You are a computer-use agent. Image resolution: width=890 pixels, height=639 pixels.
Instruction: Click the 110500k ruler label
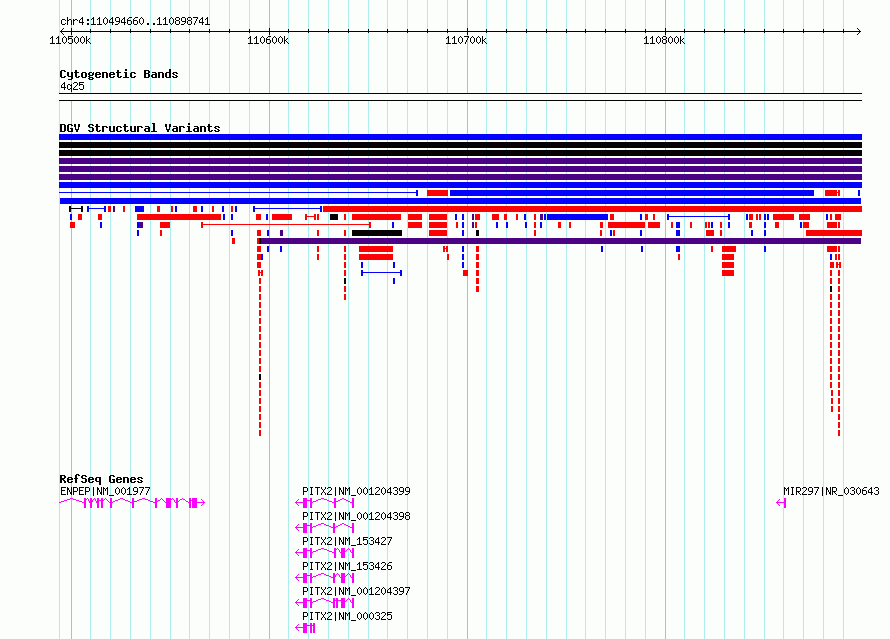tap(70, 40)
